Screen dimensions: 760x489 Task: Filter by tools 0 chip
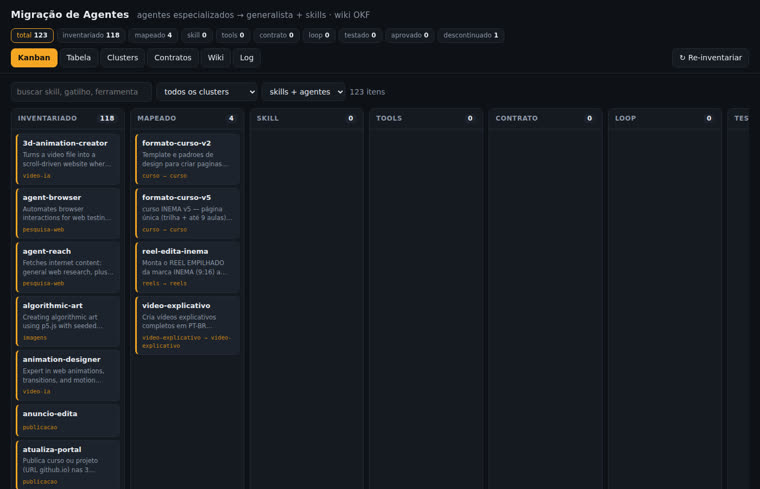[233, 35]
